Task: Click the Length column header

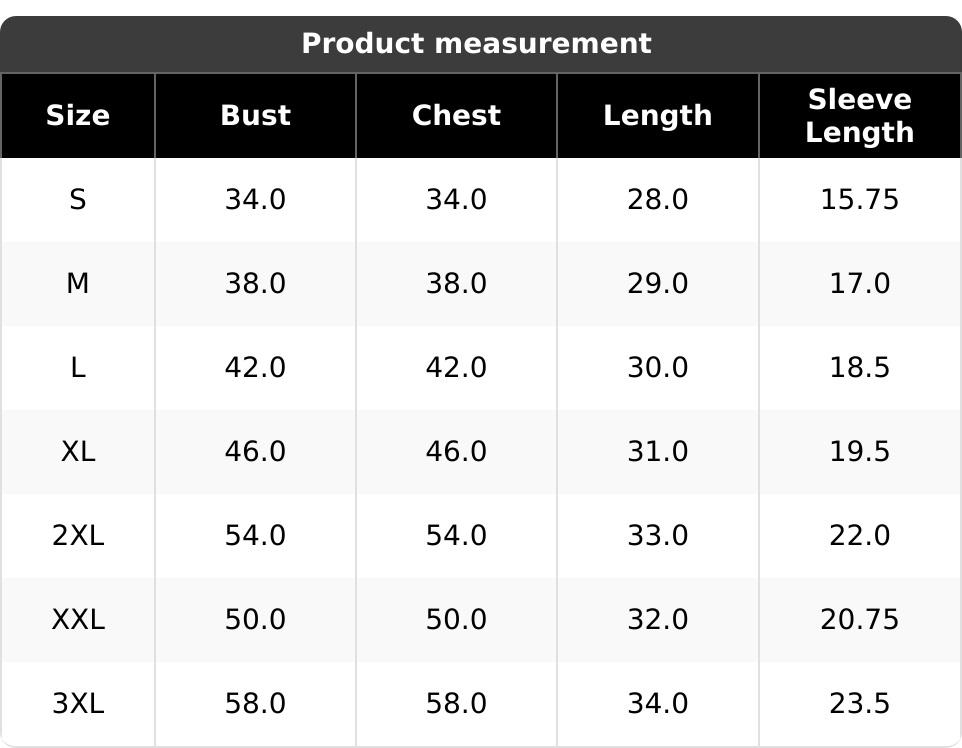Action: click(657, 116)
